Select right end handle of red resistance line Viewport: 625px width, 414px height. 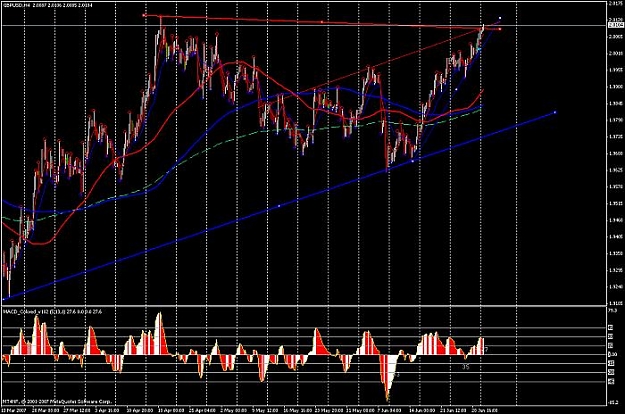(500, 29)
